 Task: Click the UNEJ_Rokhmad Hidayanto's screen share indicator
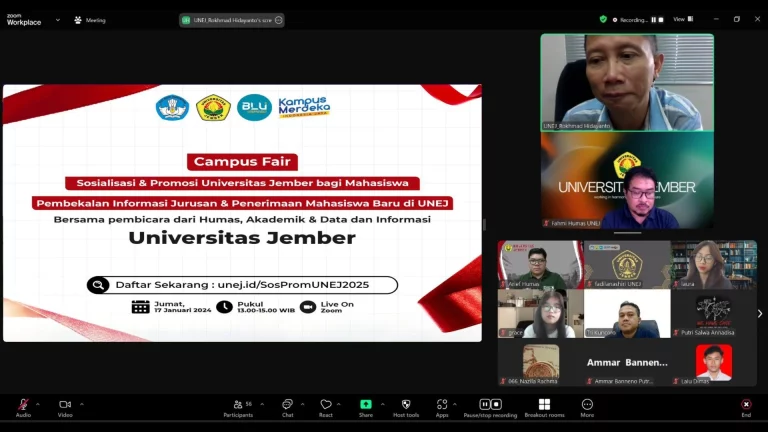(x=232, y=20)
